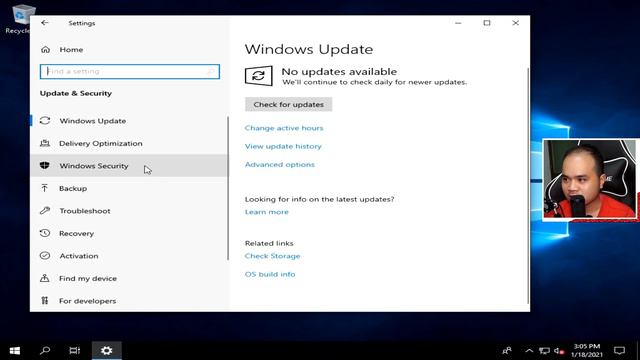This screenshot has height=360, width=640.
Task: Click the Delivery Optimization icon
Action: click(45, 143)
